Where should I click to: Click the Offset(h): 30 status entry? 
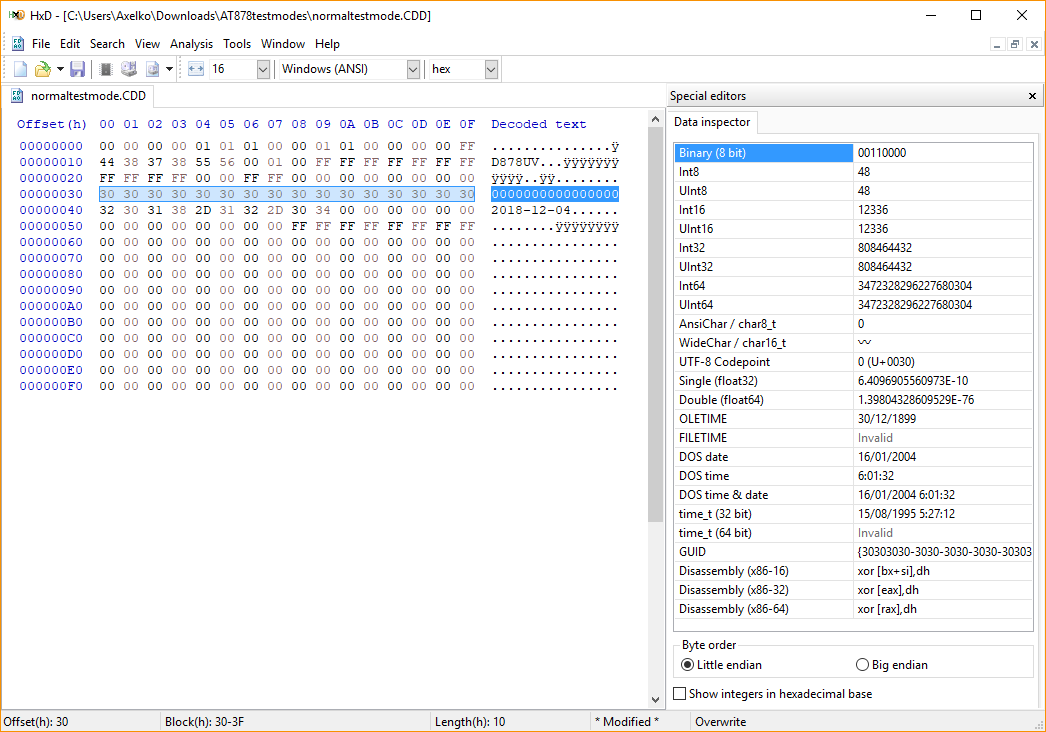(36, 722)
